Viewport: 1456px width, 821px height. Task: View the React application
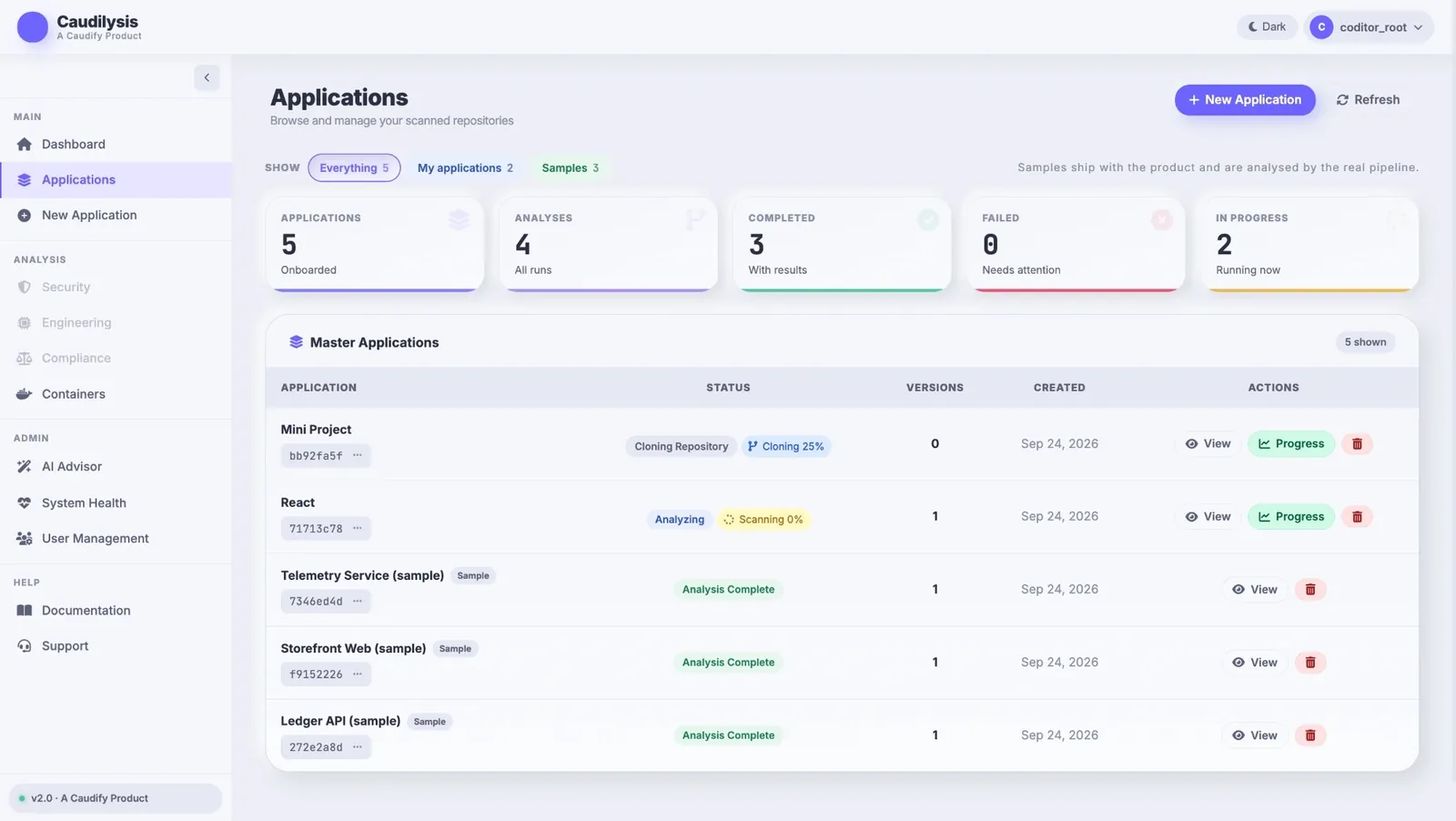pos(1208,517)
